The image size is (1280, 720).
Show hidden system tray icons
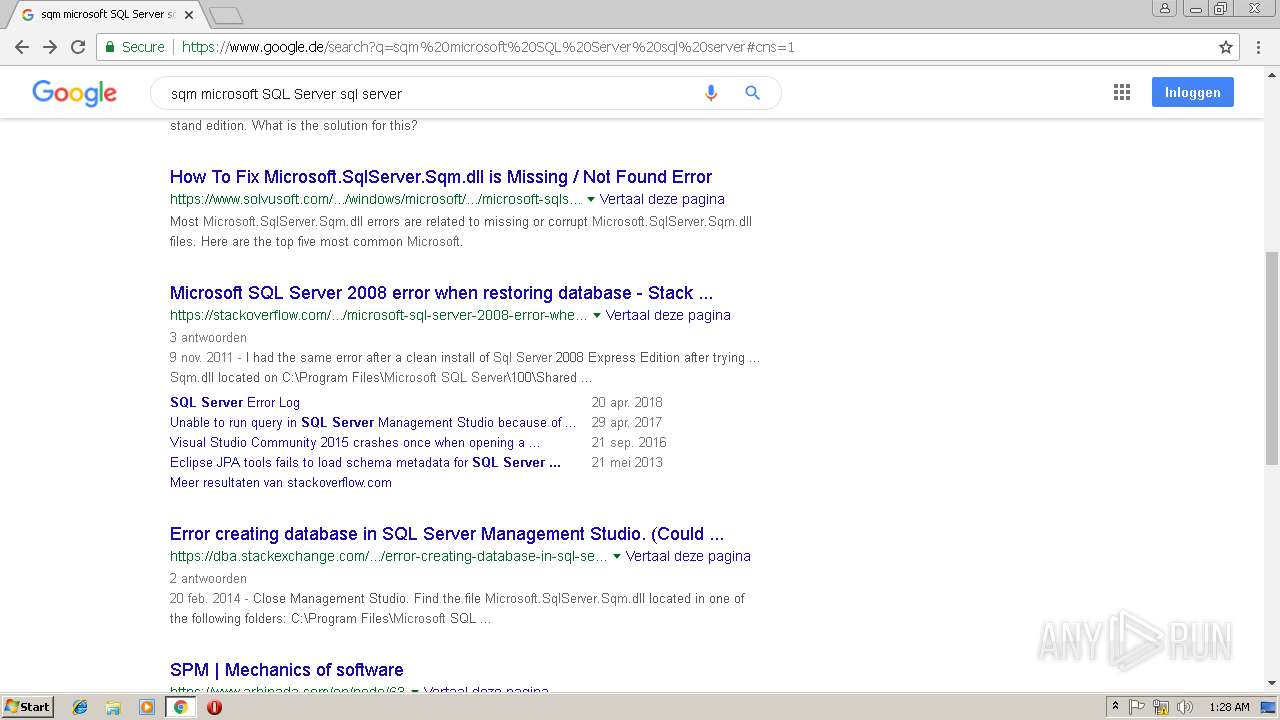pos(1115,707)
